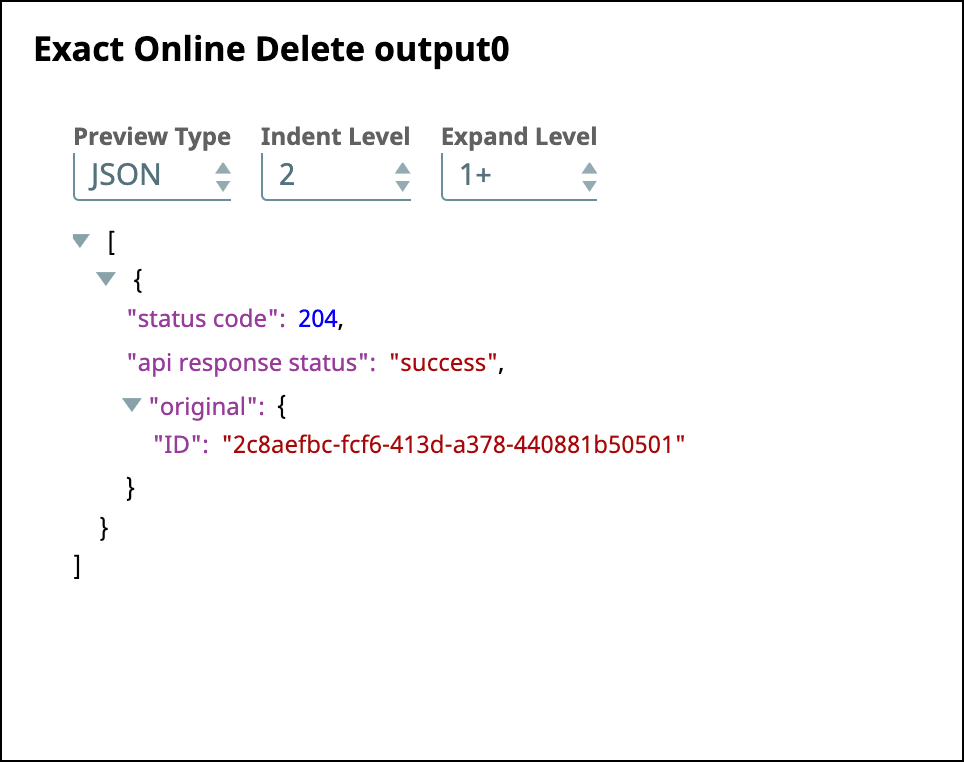Click the Preview Type label
This screenshot has height=762, width=964.
click(x=152, y=137)
